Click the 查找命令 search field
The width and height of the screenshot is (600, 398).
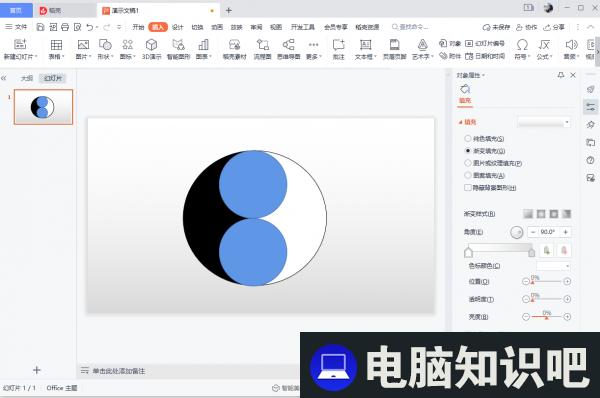pyautogui.click(x=410, y=27)
